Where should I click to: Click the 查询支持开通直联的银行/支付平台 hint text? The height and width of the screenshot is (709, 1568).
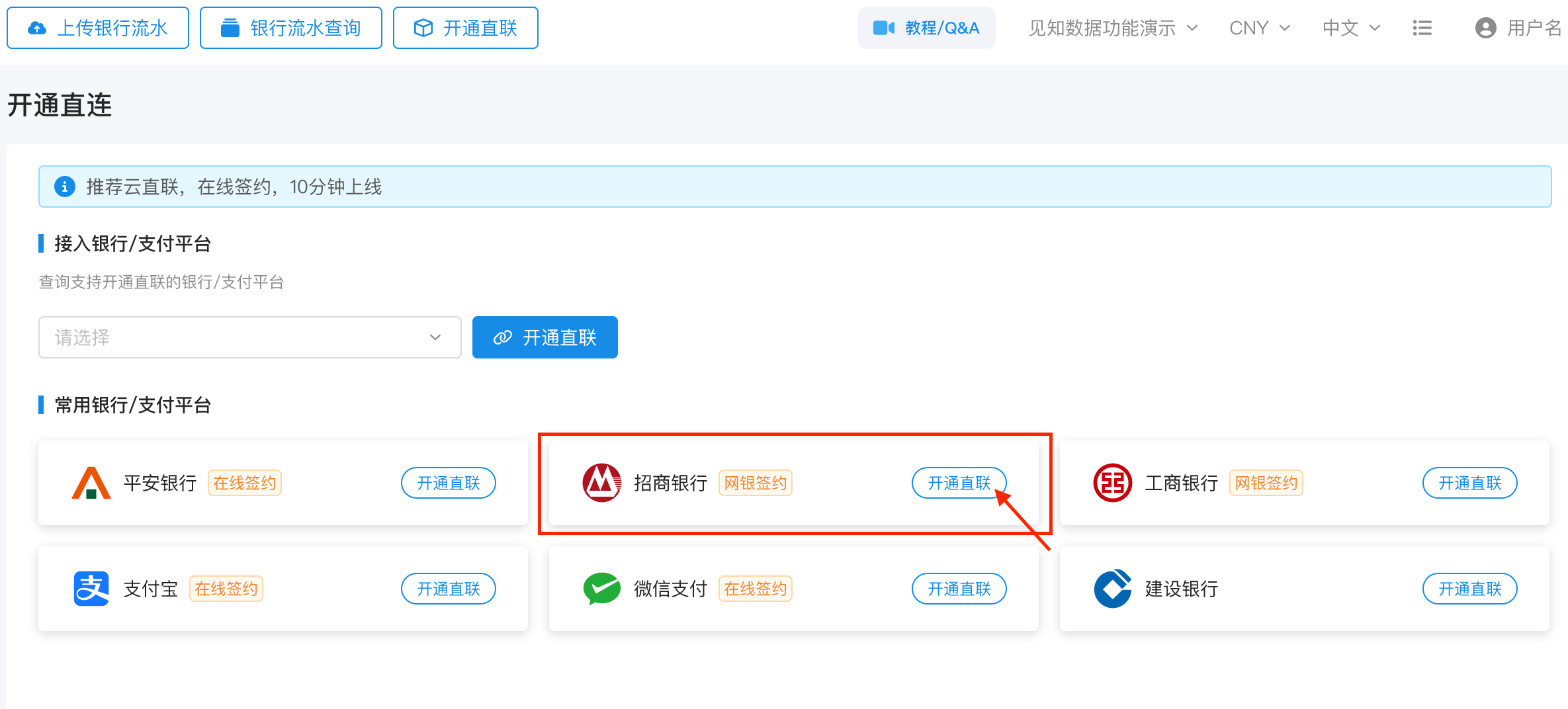click(161, 282)
